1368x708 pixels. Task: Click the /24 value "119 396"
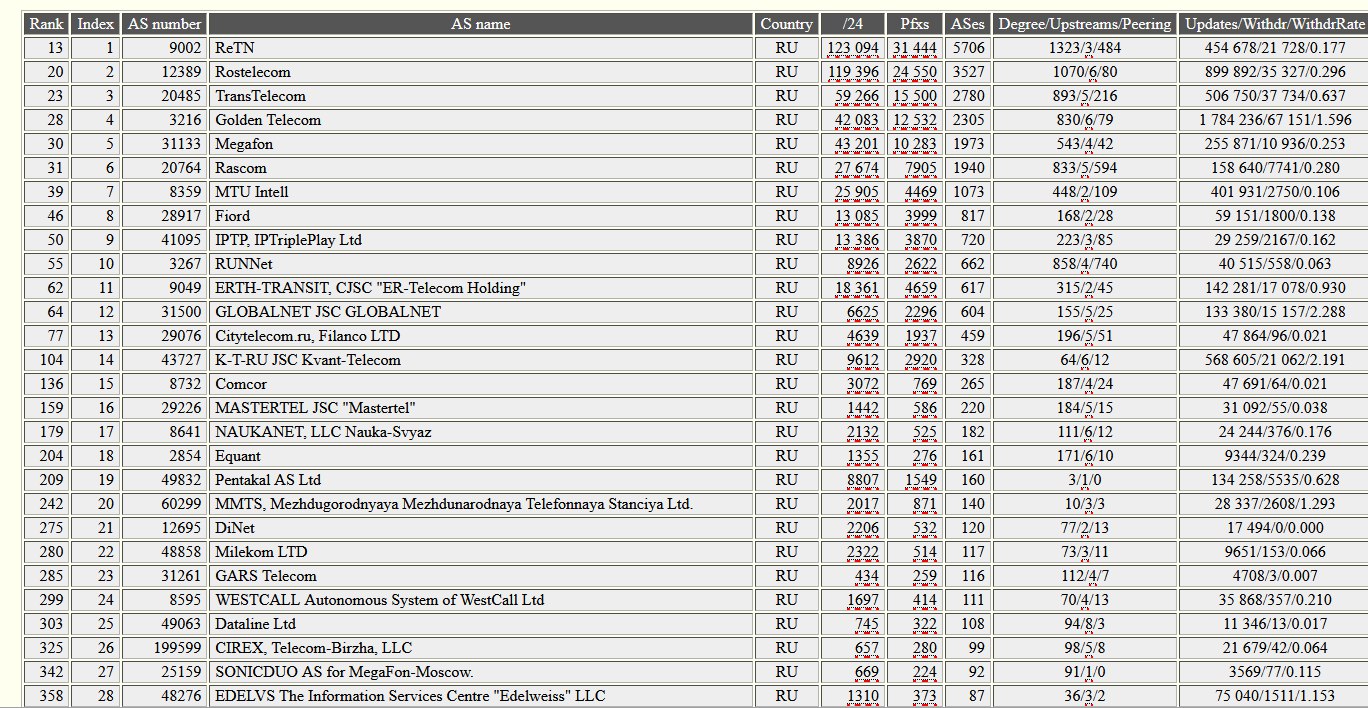[853, 72]
